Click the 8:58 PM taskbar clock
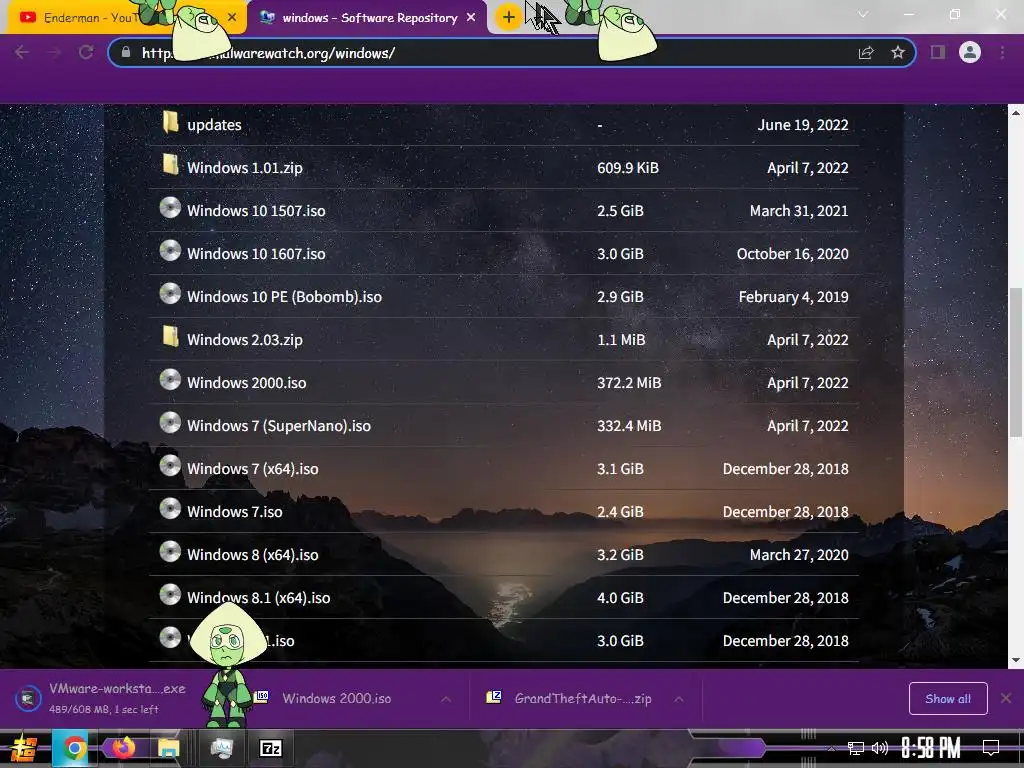Image resolution: width=1024 pixels, height=768 pixels. (x=931, y=748)
